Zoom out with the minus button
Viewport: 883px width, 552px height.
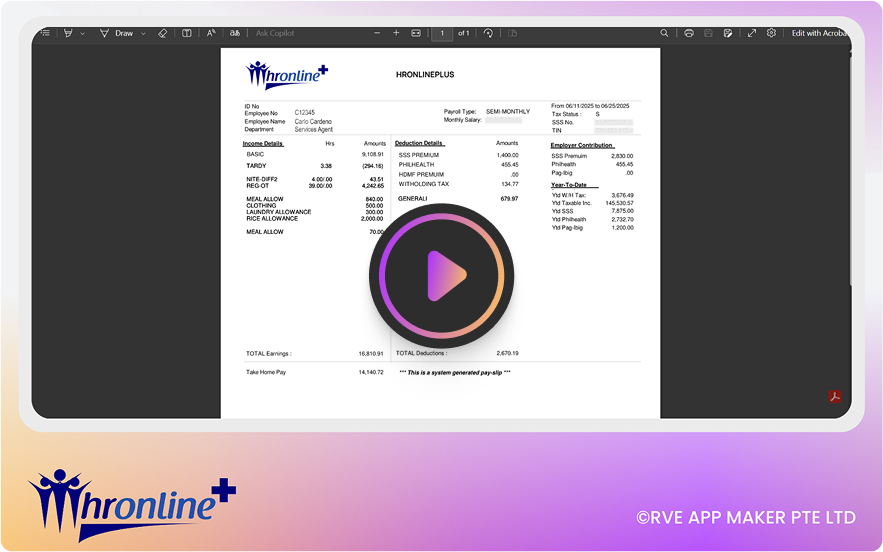377,33
